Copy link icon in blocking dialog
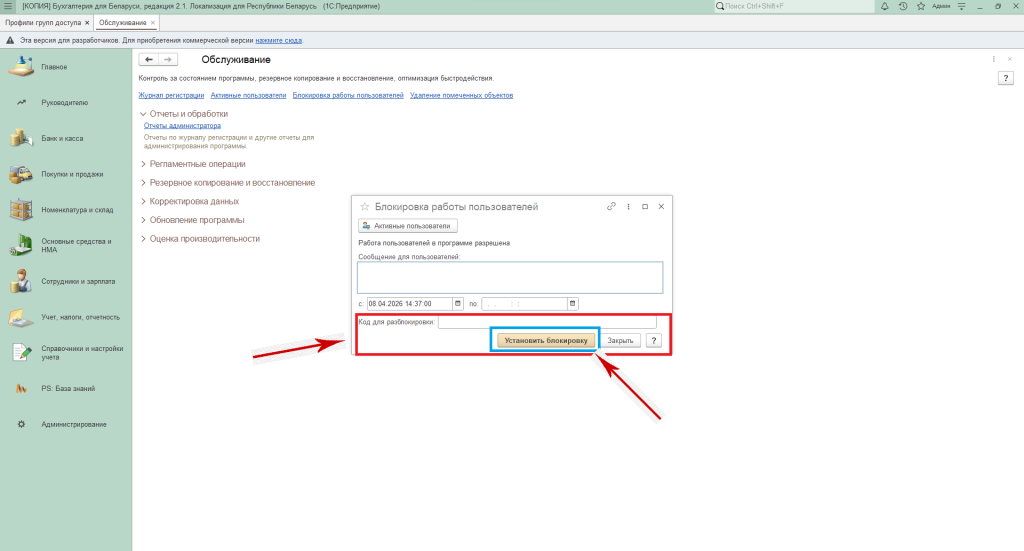The height and width of the screenshot is (551, 1024). (x=611, y=206)
